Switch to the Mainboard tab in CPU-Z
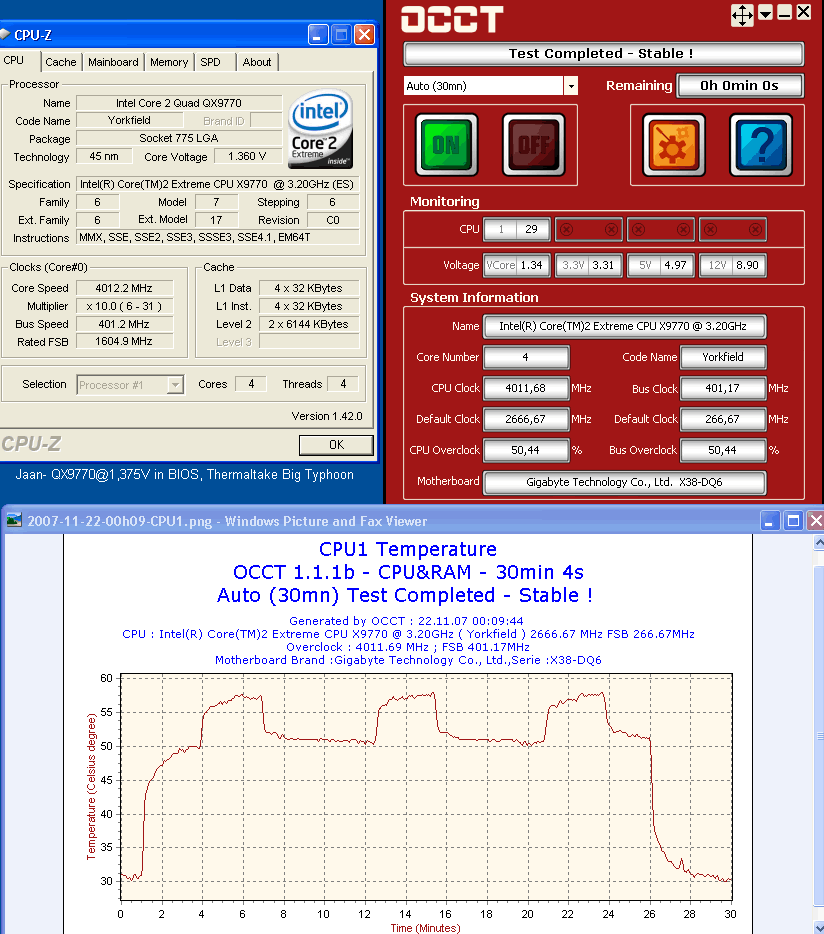 tap(113, 62)
